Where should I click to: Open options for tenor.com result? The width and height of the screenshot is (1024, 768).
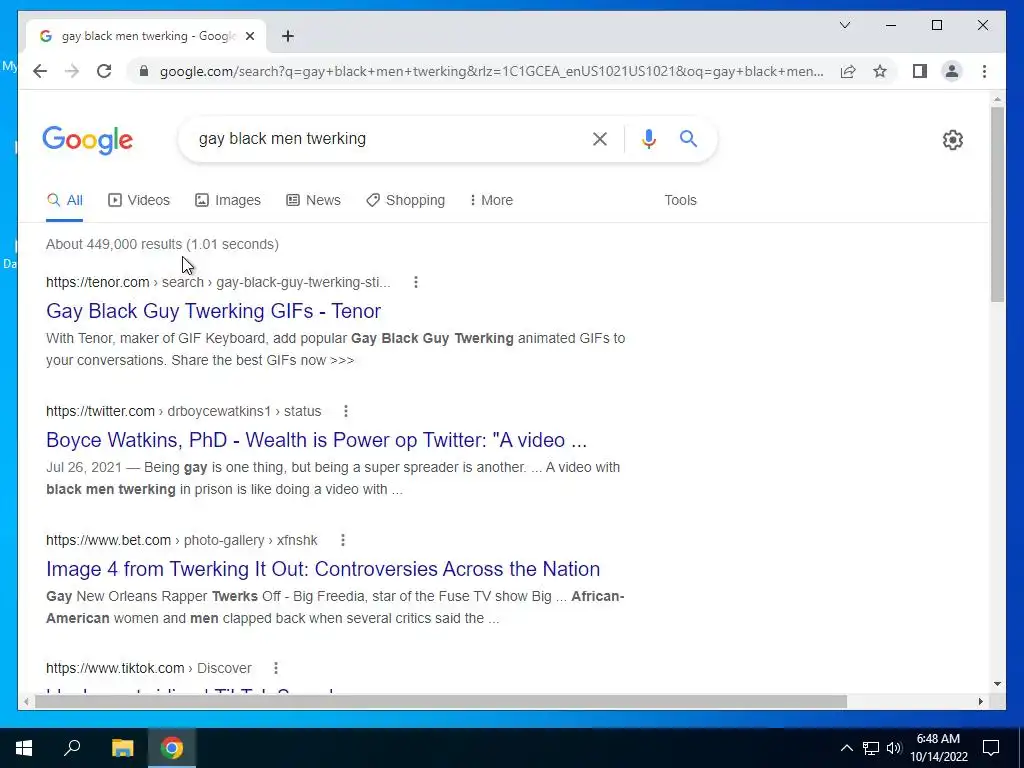pyautogui.click(x=416, y=282)
